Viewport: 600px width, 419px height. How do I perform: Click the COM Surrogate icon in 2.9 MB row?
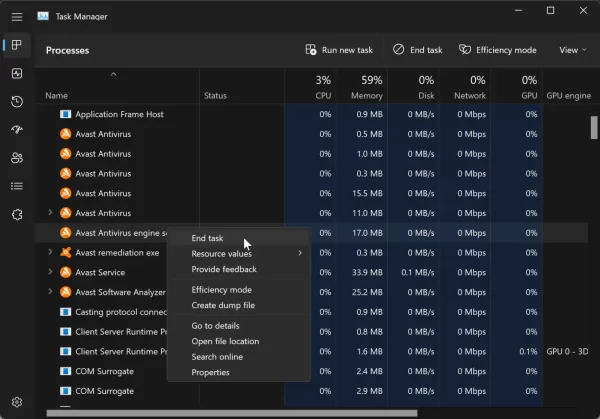pos(65,391)
